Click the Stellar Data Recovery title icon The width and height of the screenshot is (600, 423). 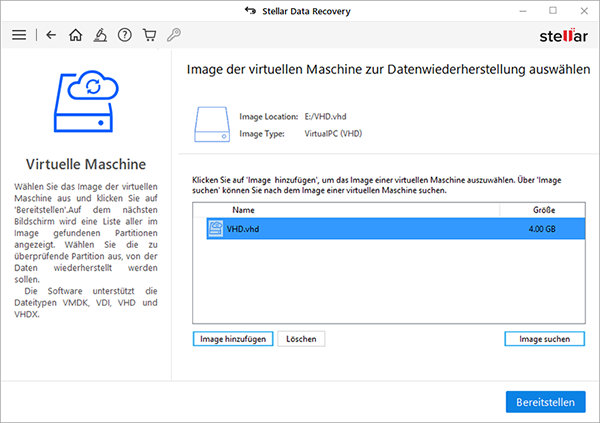pos(251,11)
